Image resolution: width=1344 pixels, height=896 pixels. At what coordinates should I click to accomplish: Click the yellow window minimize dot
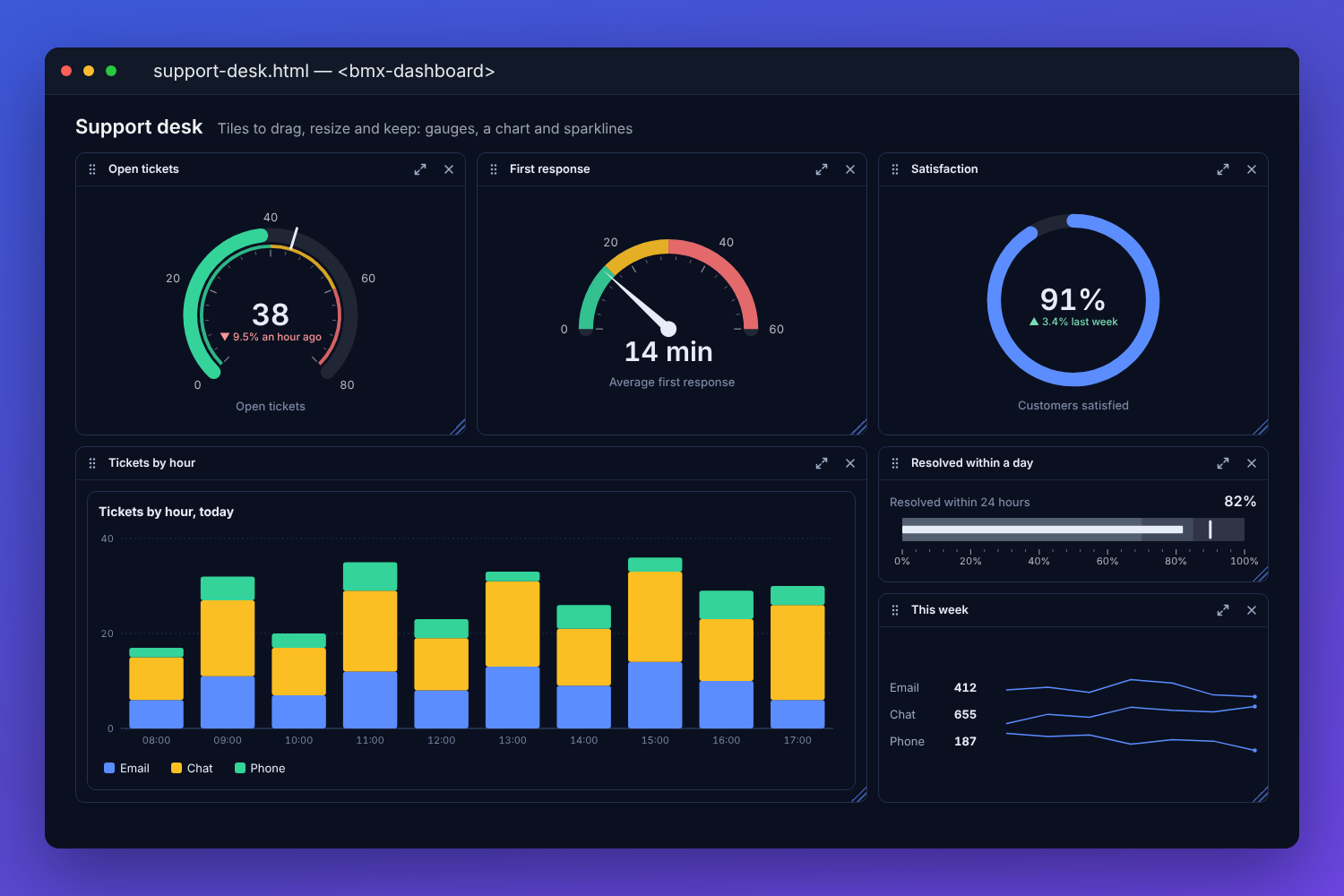click(x=89, y=71)
